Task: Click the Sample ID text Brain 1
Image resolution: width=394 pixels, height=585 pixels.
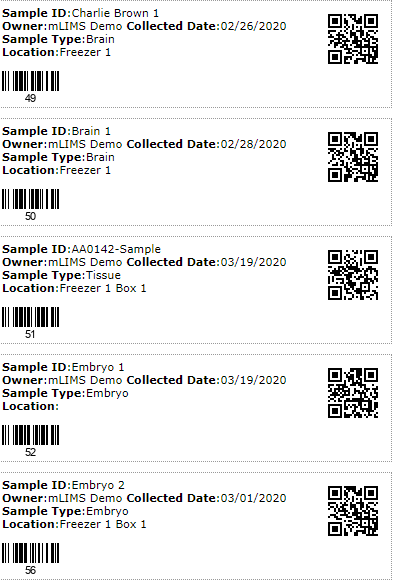Action: (x=91, y=131)
